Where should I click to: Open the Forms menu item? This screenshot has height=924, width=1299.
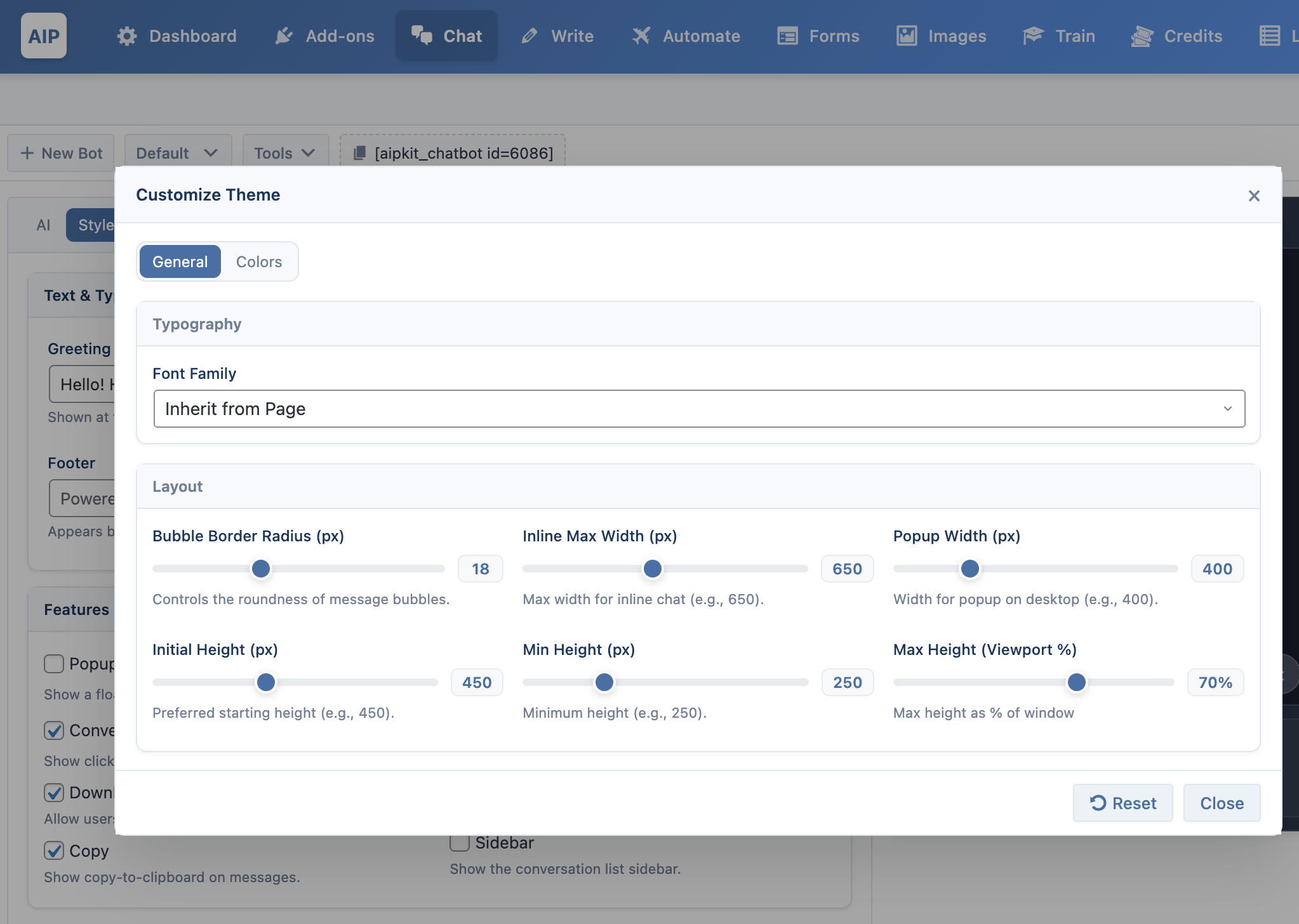point(818,36)
